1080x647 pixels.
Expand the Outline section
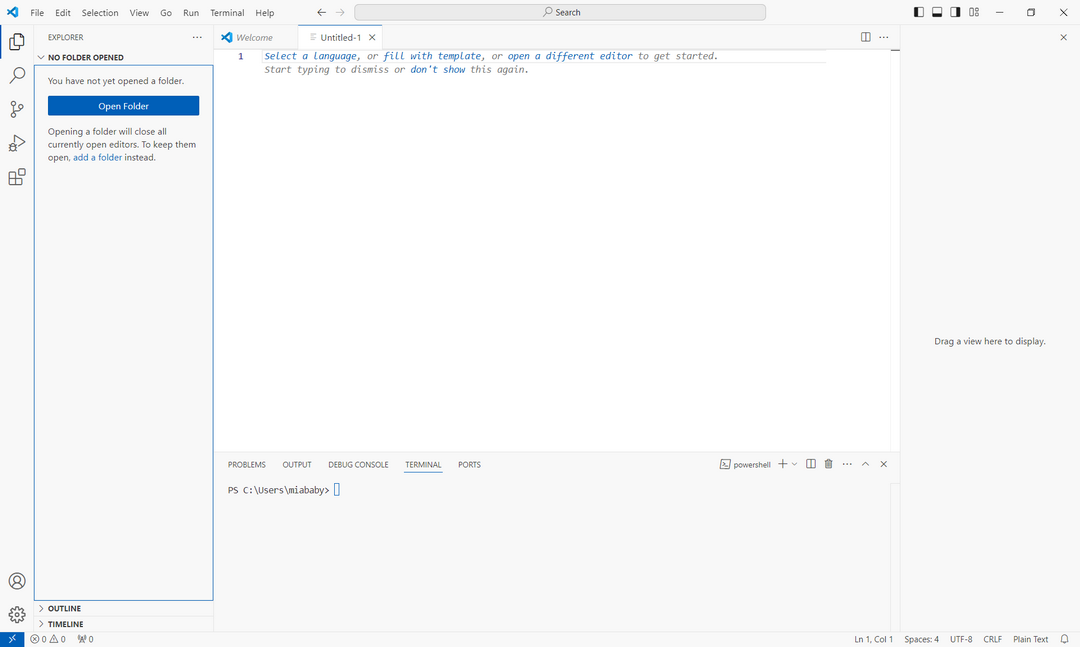(x=64, y=608)
